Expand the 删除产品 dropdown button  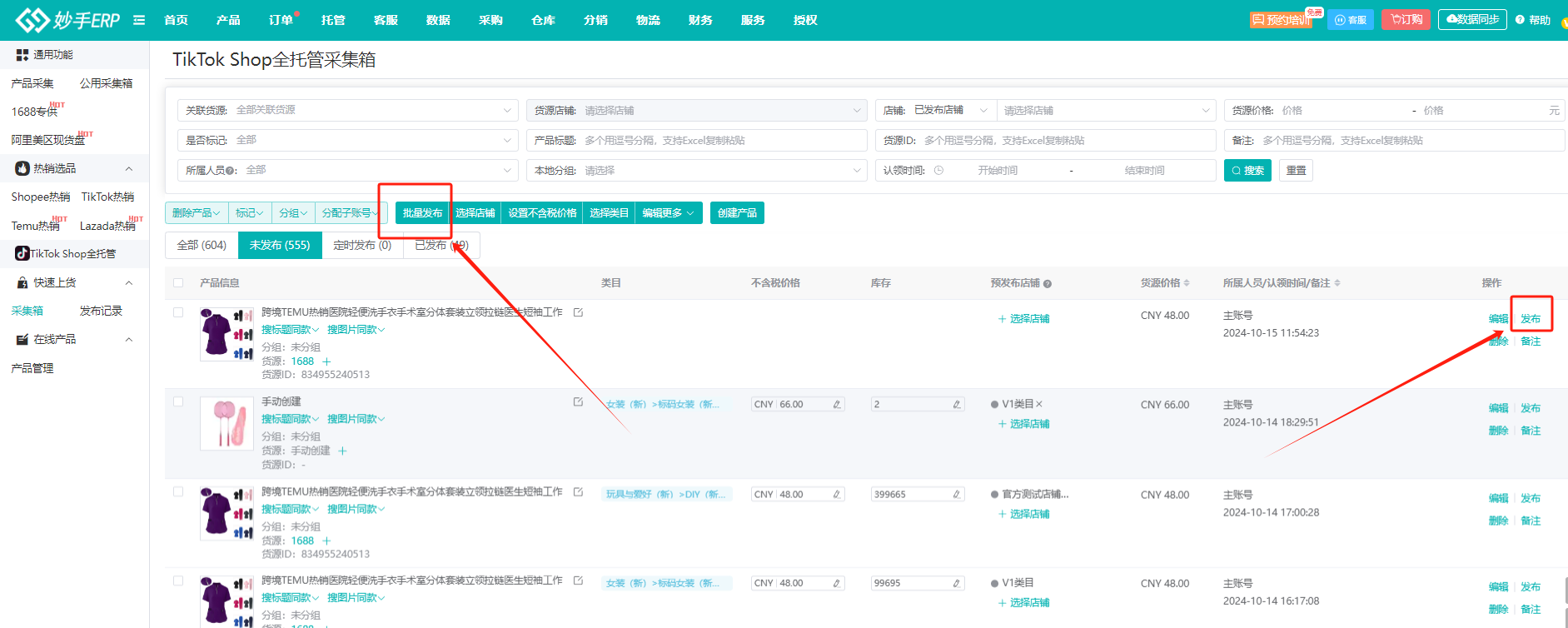pos(196,213)
